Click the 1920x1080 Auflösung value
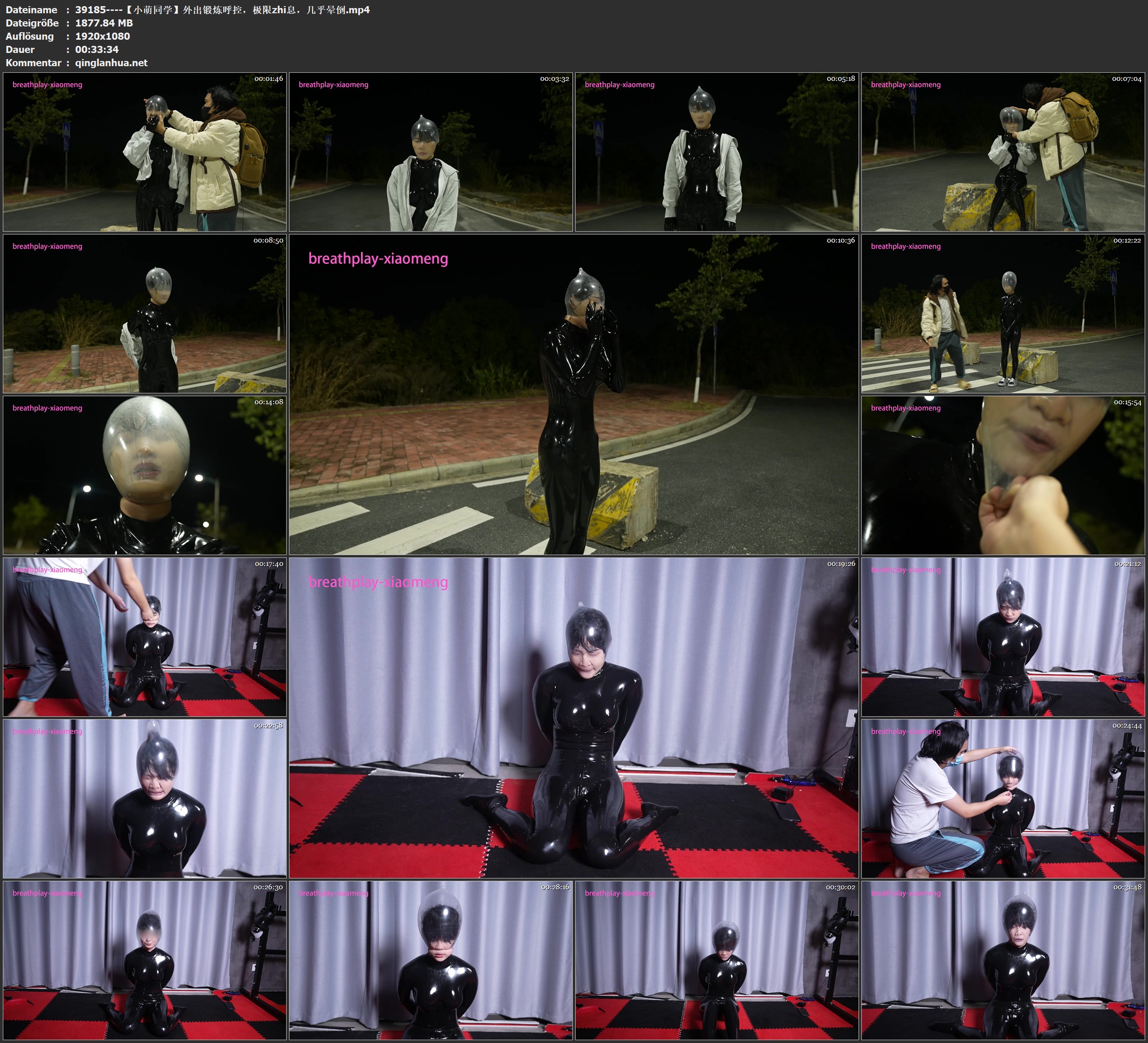The height and width of the screenshot is (1043, 1148). (x=103, y=36)
